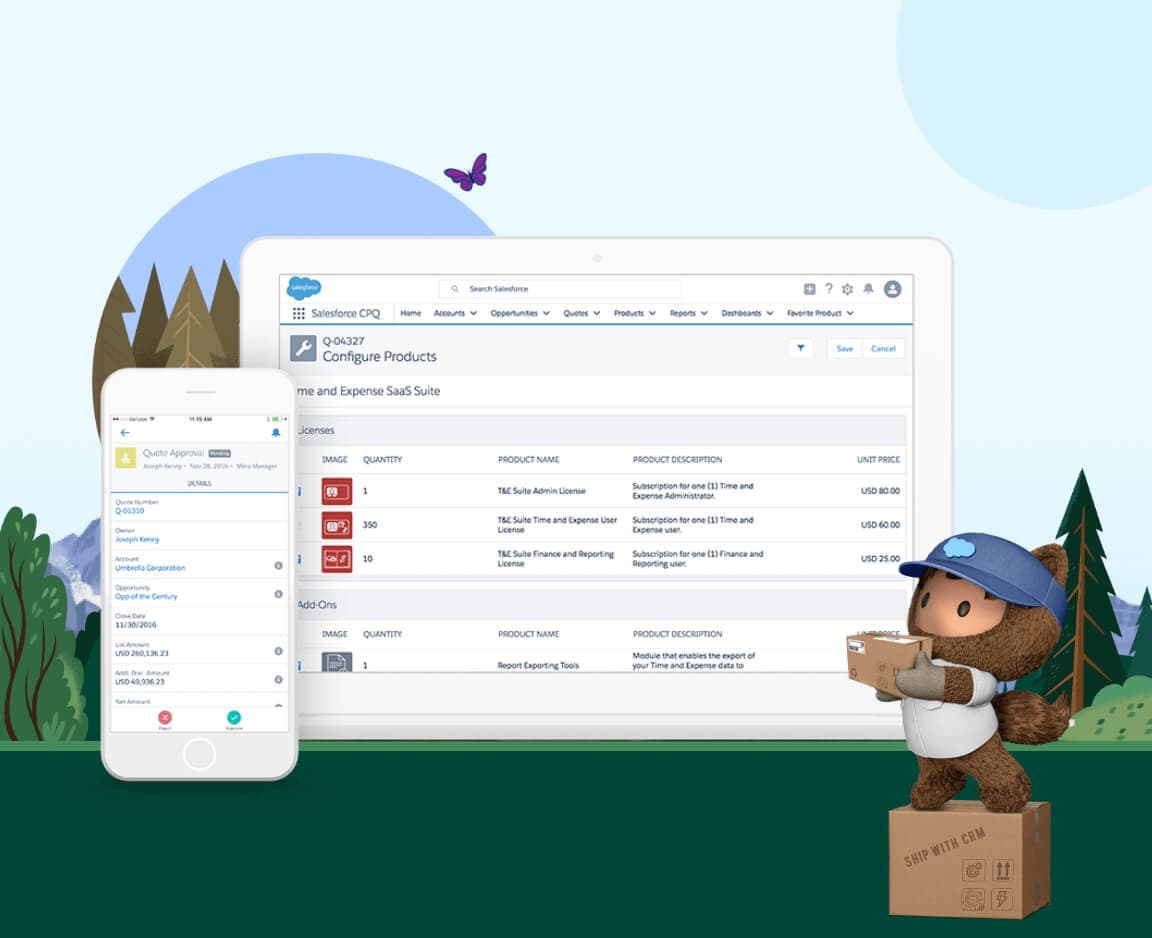Tap the Joseph Kenny owner link
This screenshot has width=1152, height=938.
coord(137,539)
